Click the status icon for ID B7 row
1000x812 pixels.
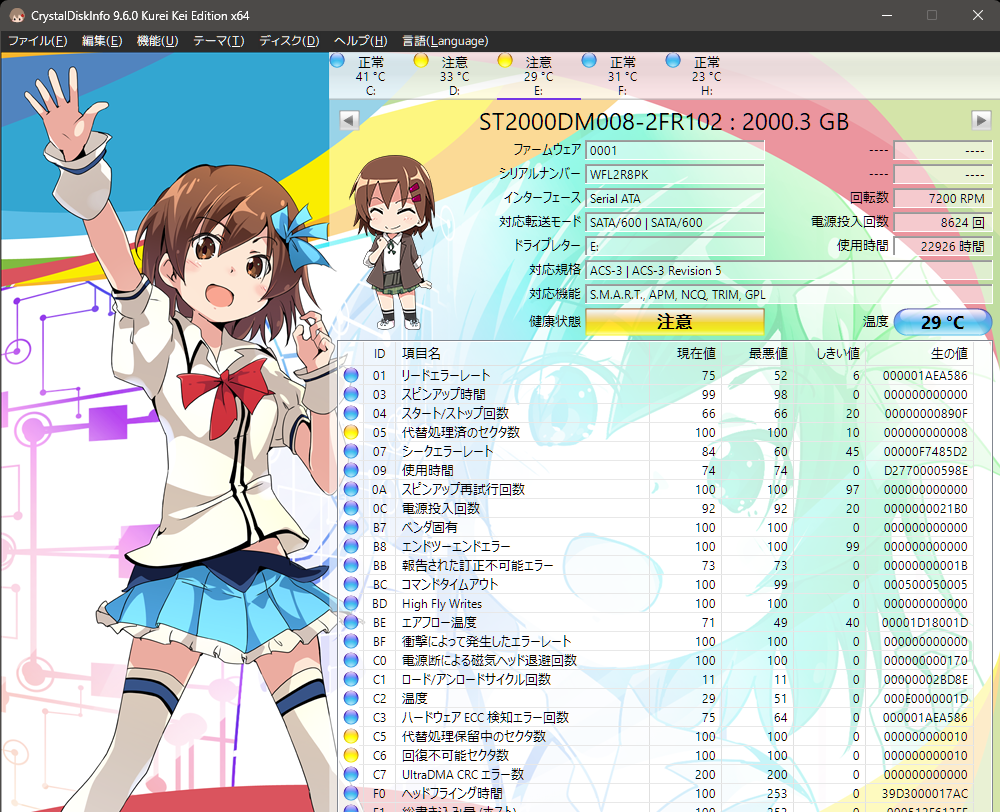click(351, 527)
